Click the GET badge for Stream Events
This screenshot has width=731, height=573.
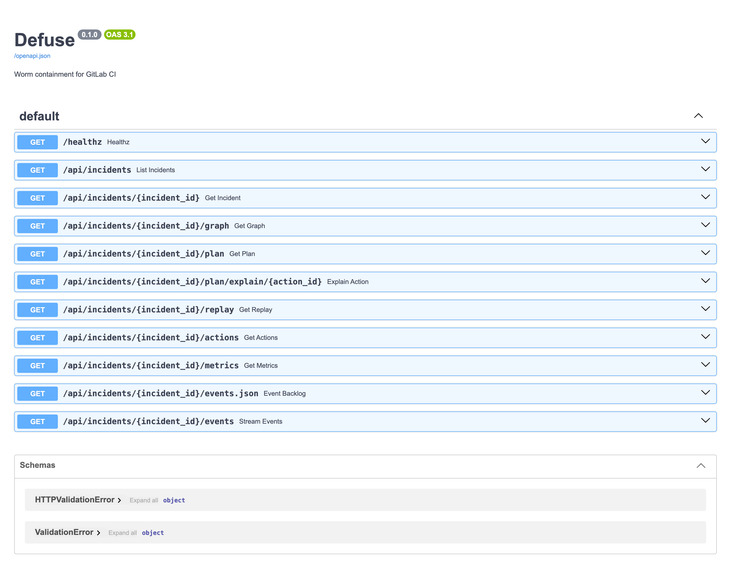point(37,422)
